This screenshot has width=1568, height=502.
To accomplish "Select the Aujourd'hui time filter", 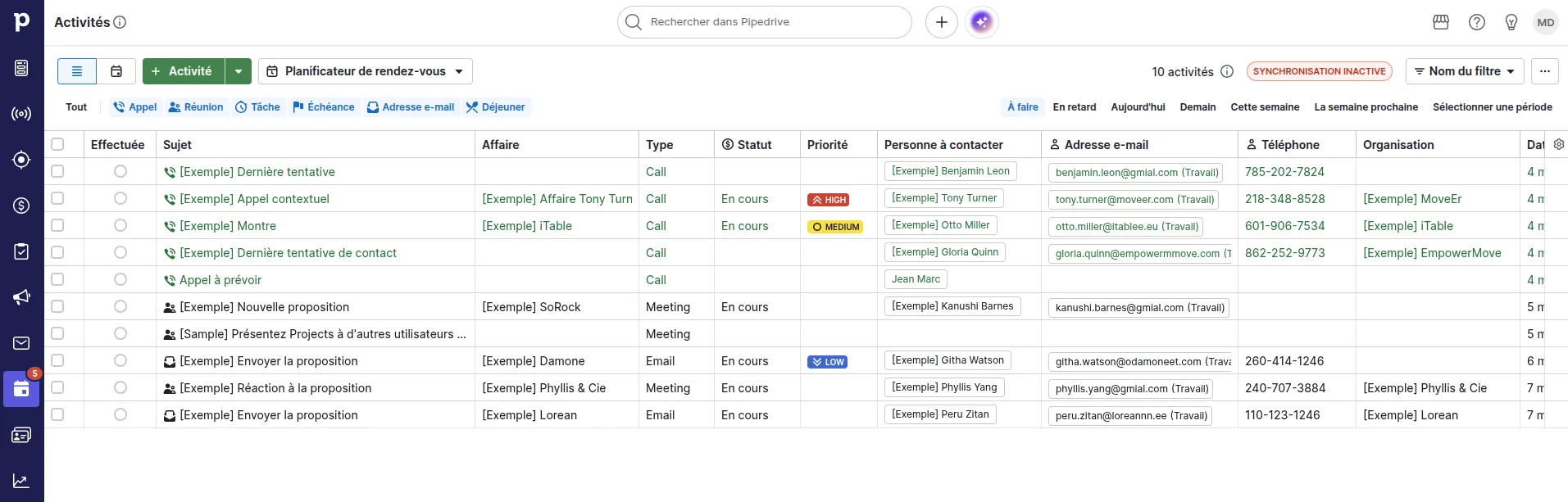I will [1138, 107].
